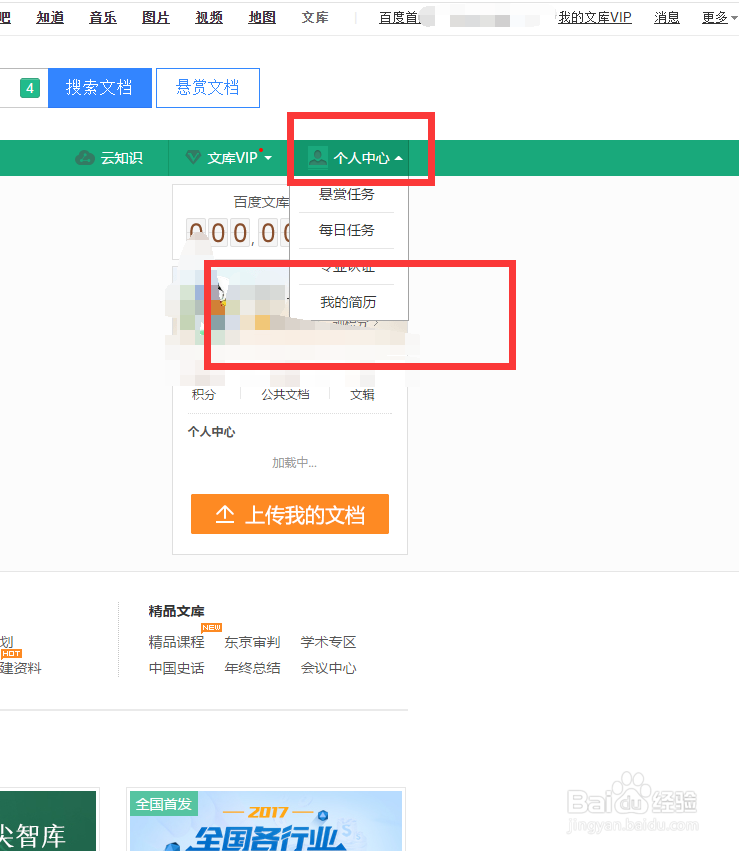The width and height of the screenshot is (739, 851).
Task: Click the 公共文档 stat label
Action: [285, 395]
